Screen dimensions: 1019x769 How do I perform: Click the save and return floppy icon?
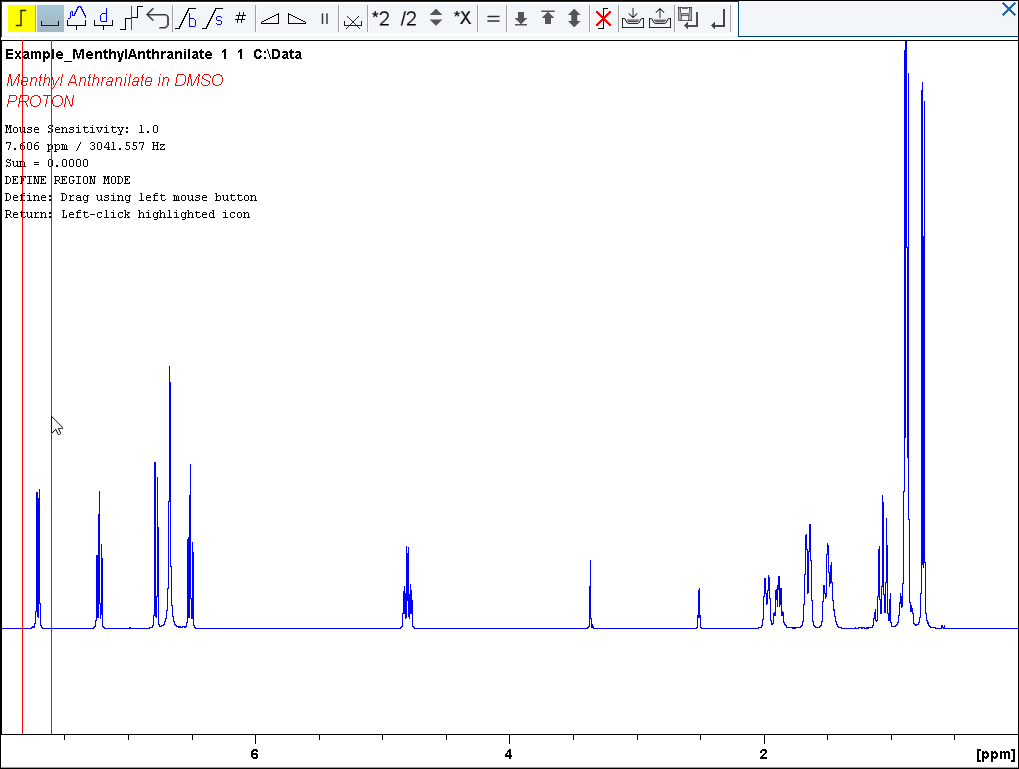pos(688,18)
